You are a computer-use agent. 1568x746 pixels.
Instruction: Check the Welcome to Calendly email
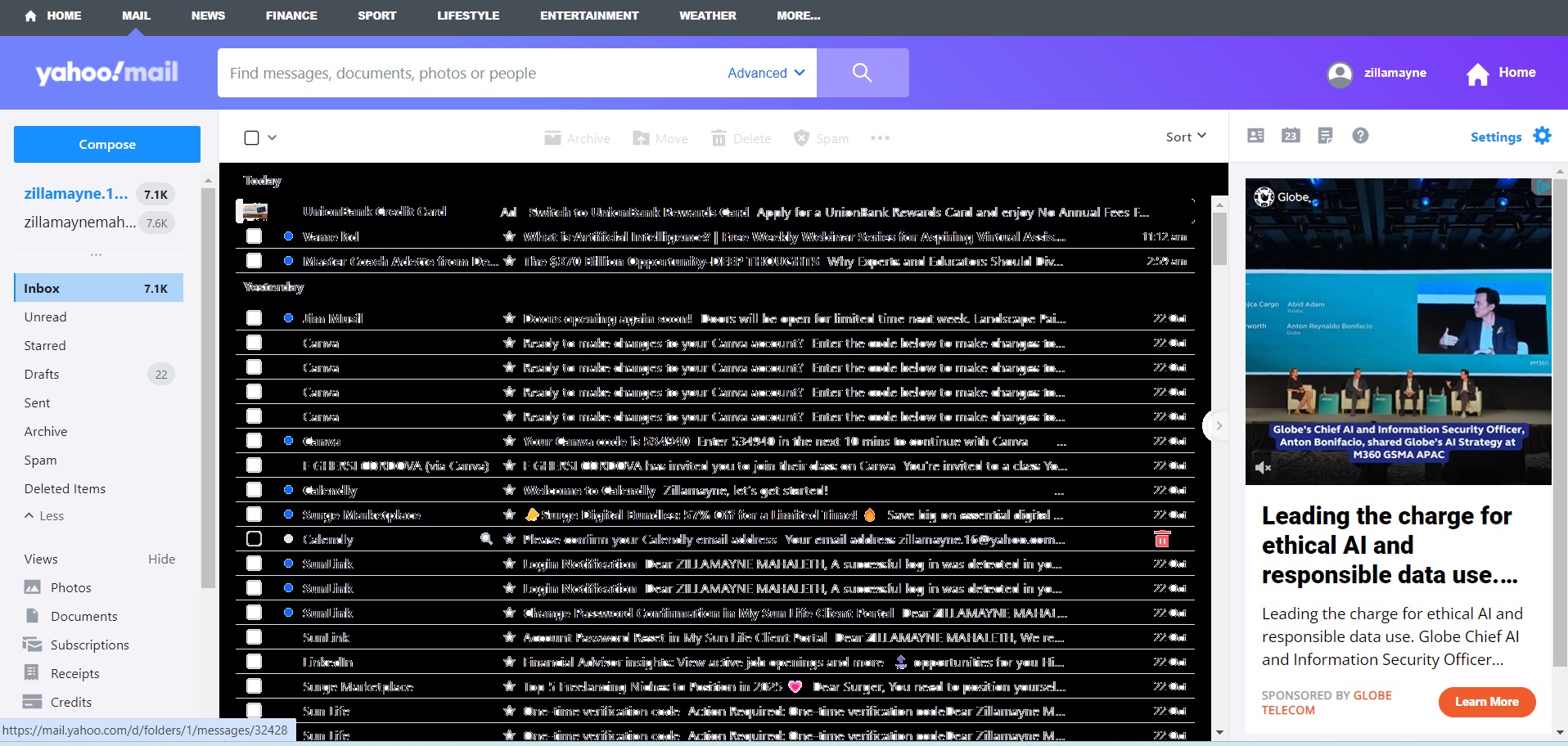click(255, 490)
